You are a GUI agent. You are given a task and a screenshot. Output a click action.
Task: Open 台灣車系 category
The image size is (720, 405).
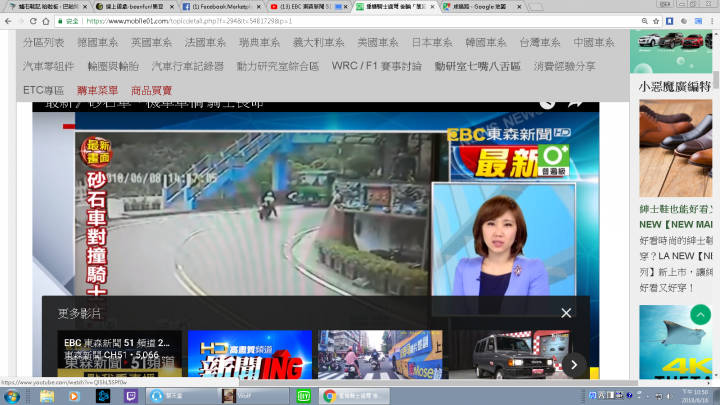540,43
